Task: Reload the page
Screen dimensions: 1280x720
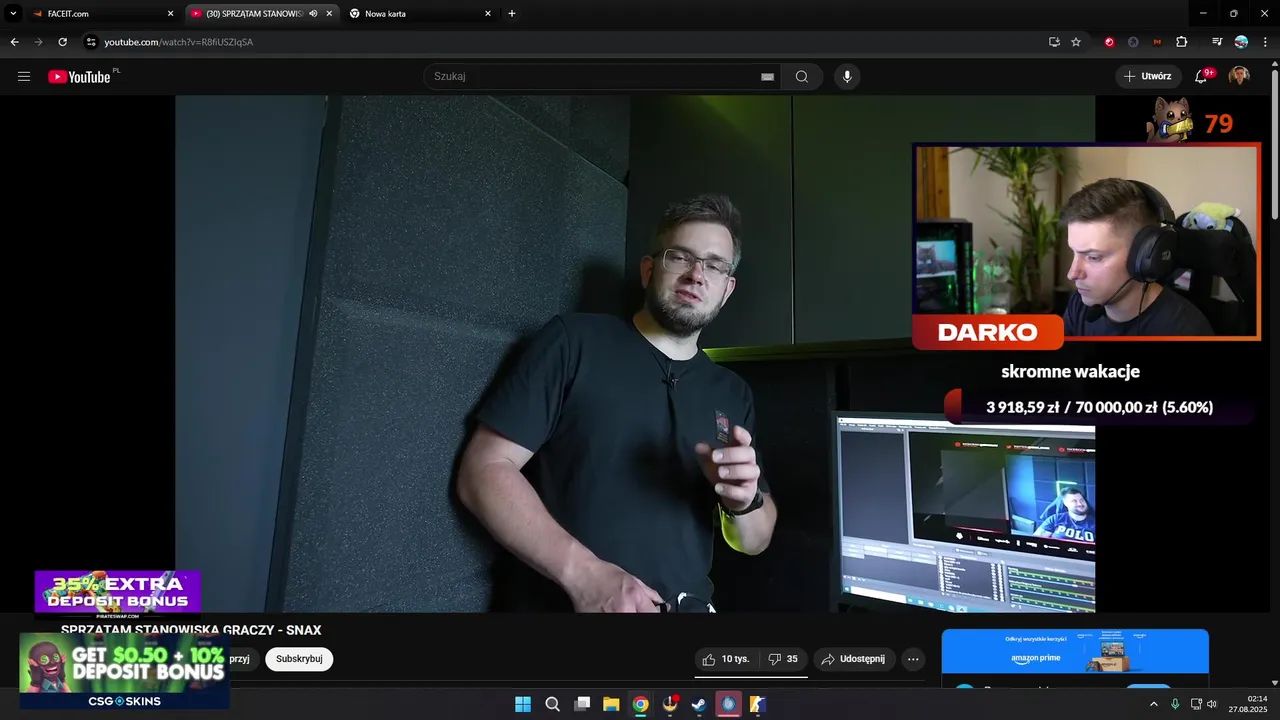Action: click(x=62, y=42)
